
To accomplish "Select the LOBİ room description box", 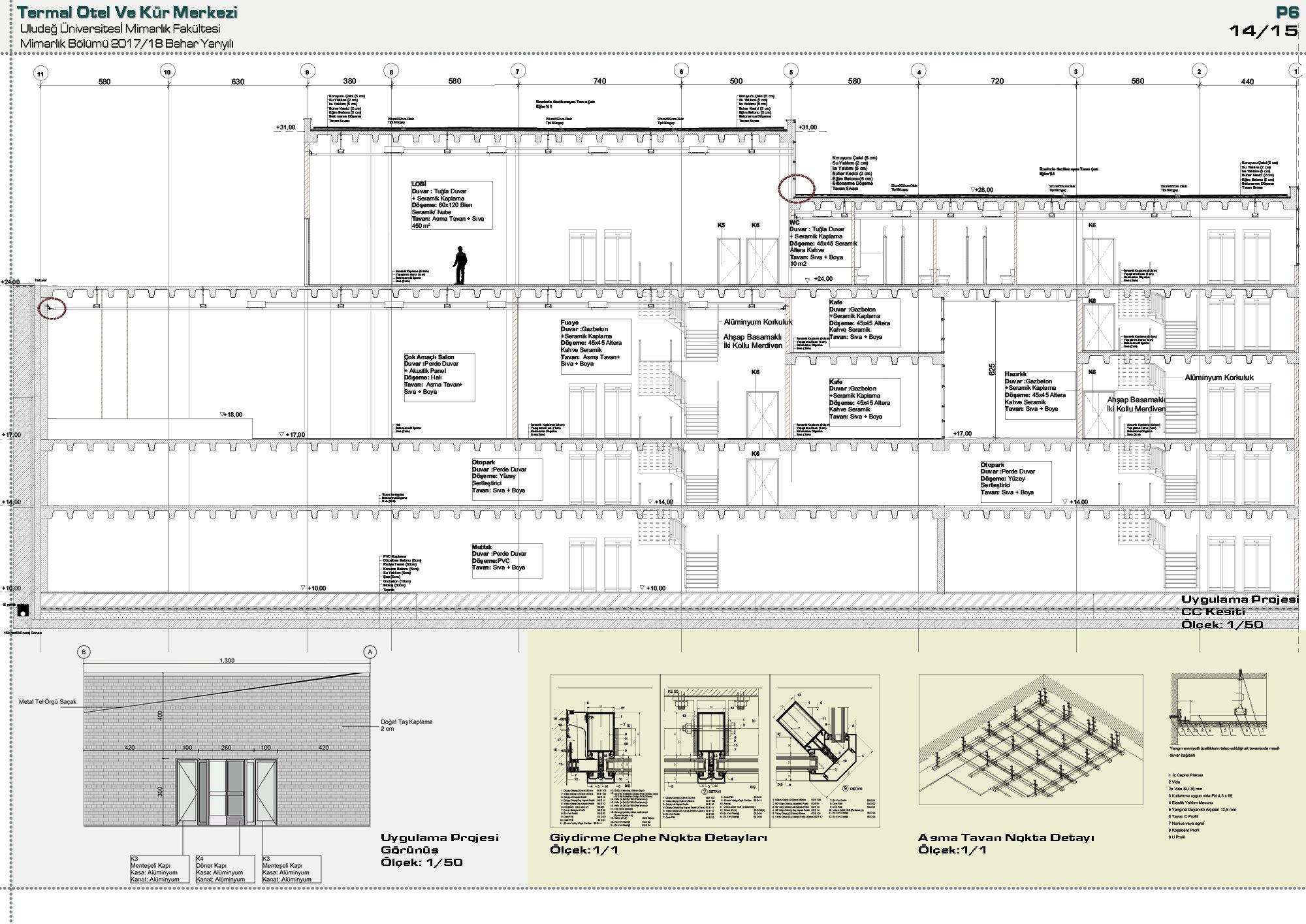I will pyautogui.click(x=451, y=205).
